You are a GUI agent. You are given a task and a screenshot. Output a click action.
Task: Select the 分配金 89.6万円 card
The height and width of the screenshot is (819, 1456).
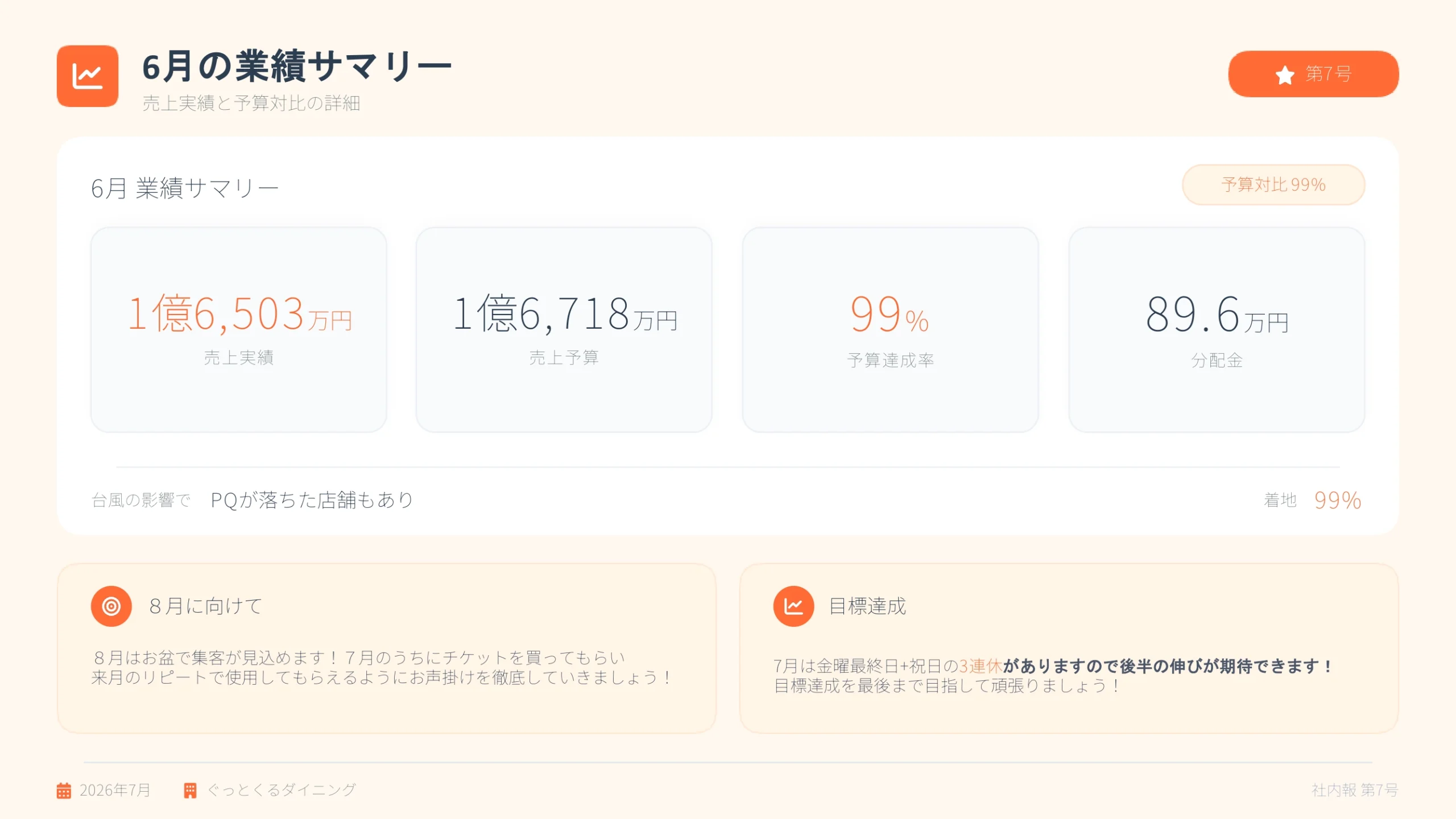pos(1217,330)
